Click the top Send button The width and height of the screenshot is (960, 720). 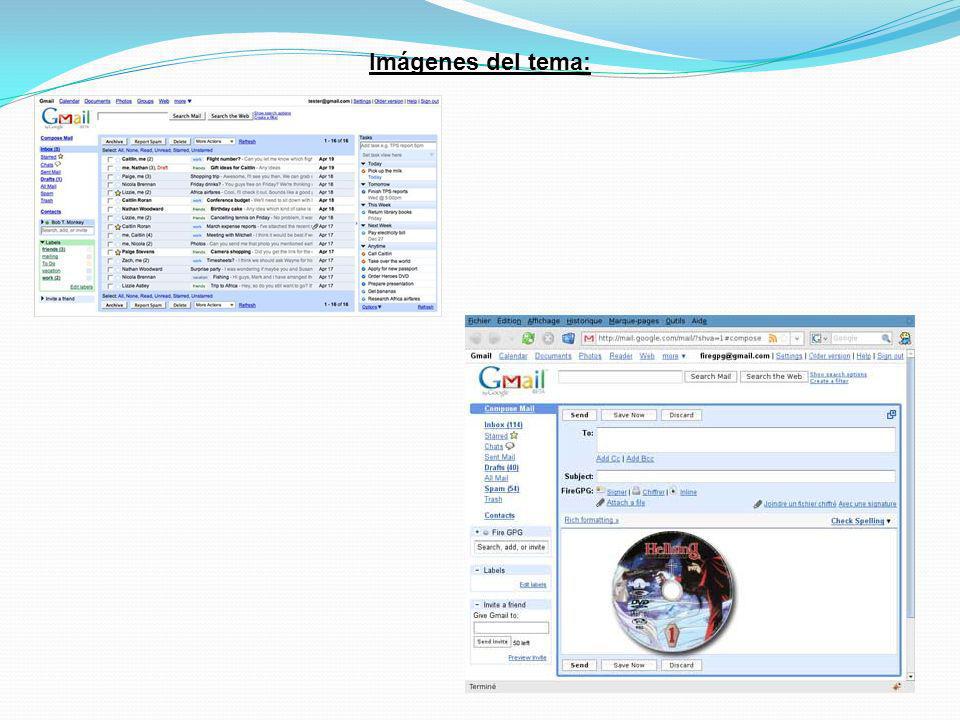(x=579, y=415)
